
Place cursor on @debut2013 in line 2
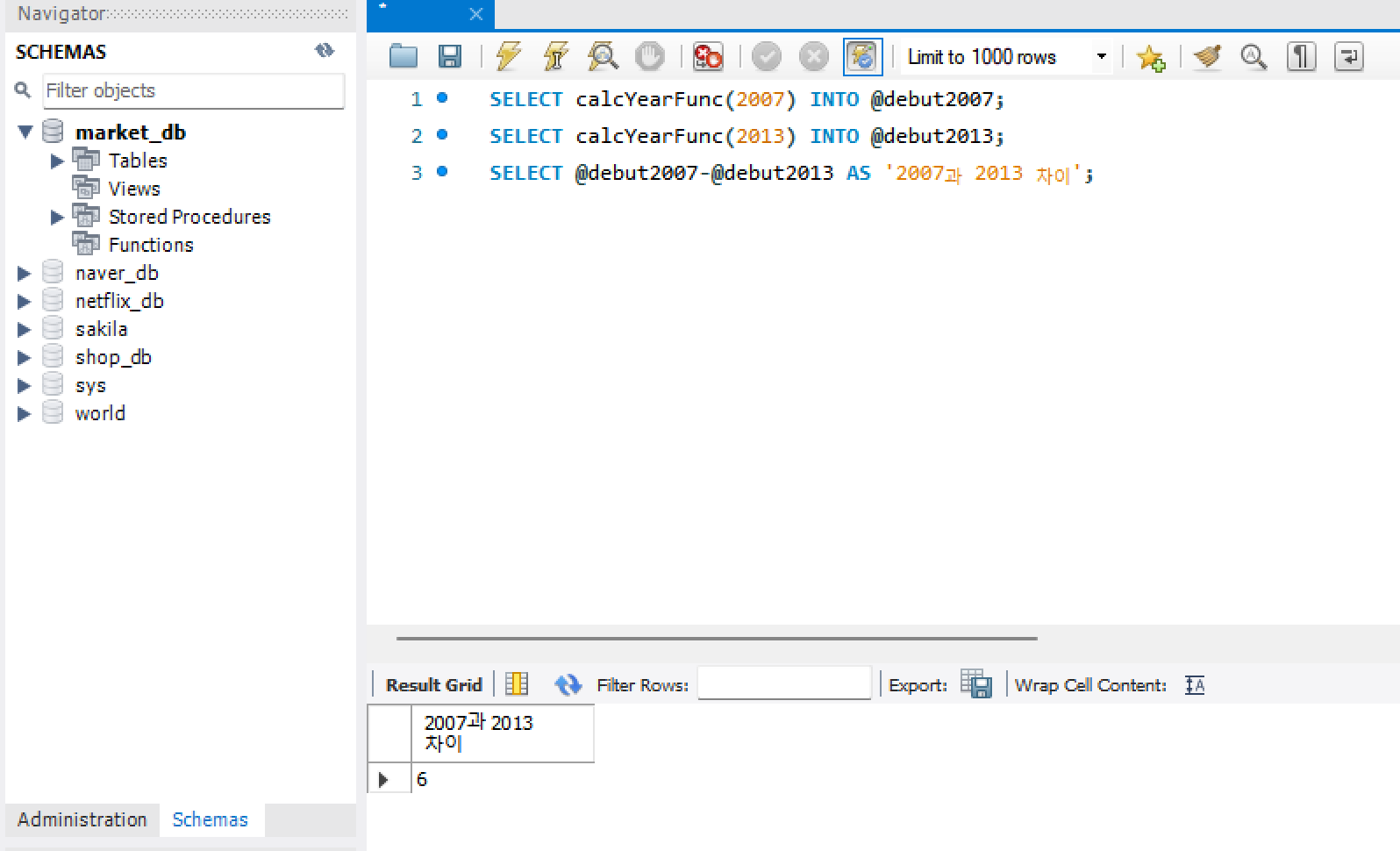[x=932, y=136]
